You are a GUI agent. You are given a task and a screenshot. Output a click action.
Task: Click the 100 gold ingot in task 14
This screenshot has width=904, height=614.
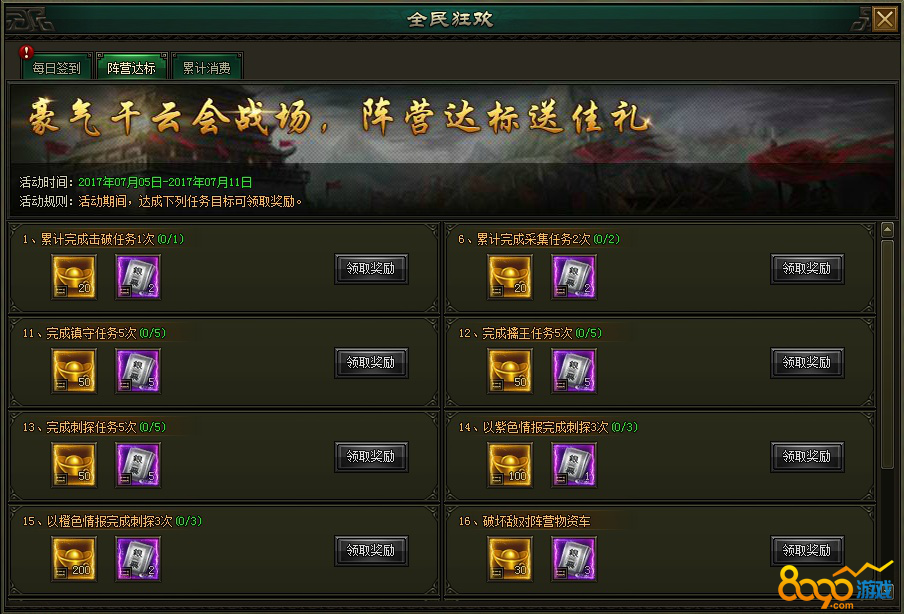pos(510,465)
